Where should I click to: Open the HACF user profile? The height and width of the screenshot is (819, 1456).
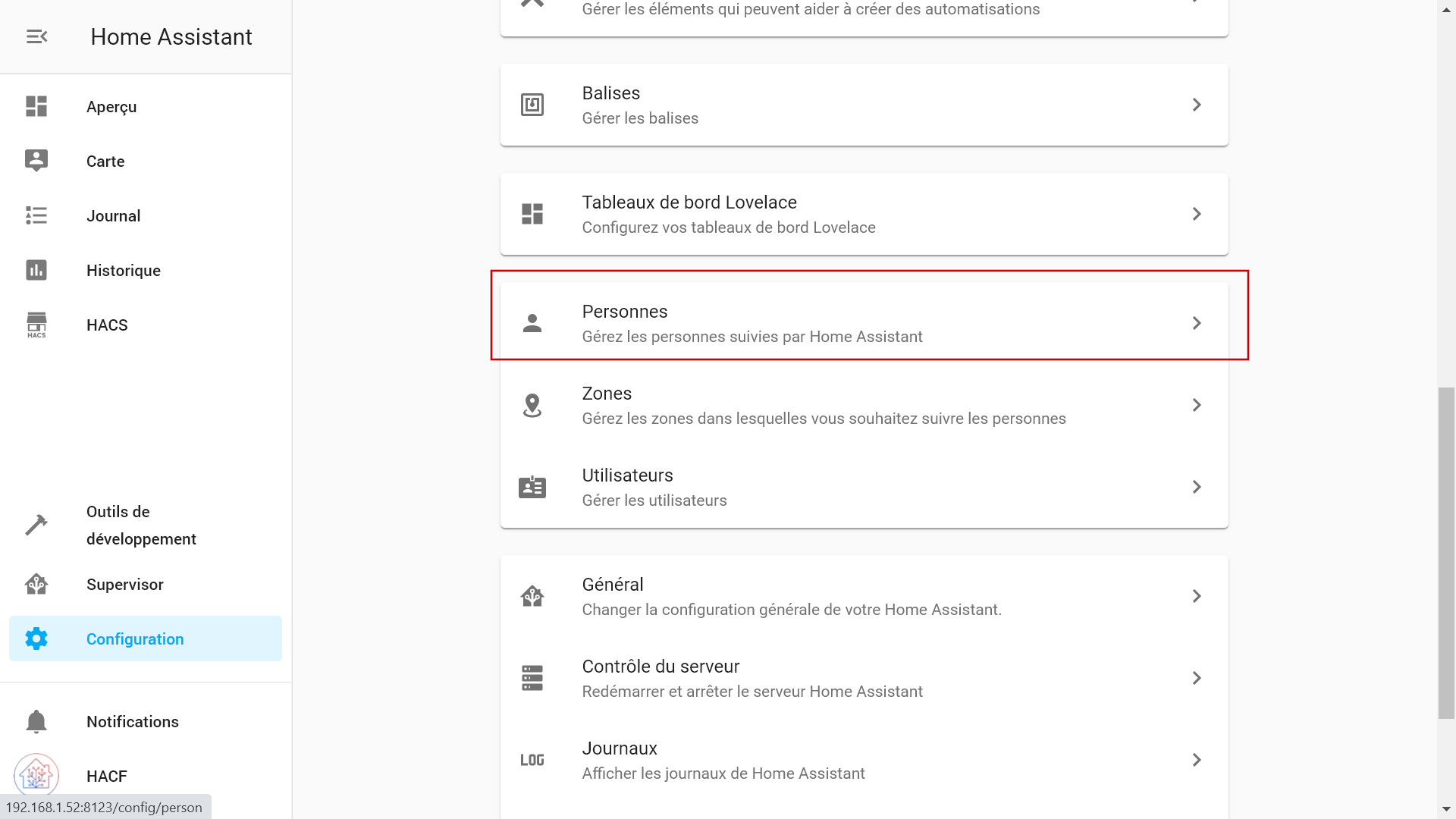click(146, 776)
